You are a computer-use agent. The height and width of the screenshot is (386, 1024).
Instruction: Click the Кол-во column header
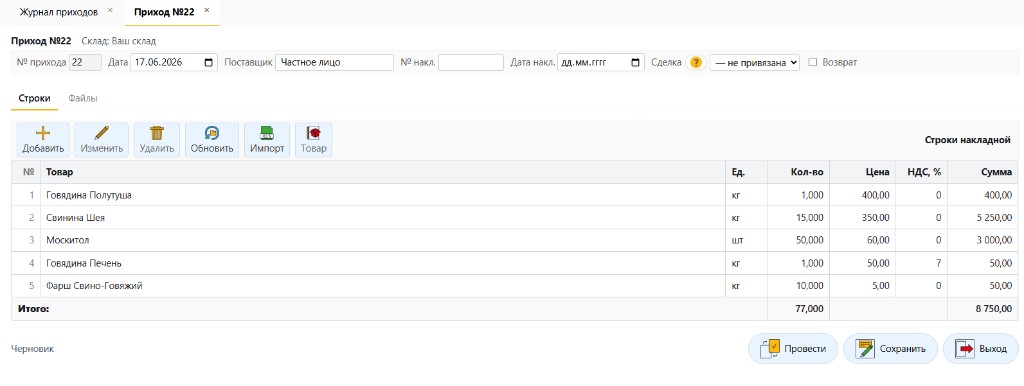point(798,172)
